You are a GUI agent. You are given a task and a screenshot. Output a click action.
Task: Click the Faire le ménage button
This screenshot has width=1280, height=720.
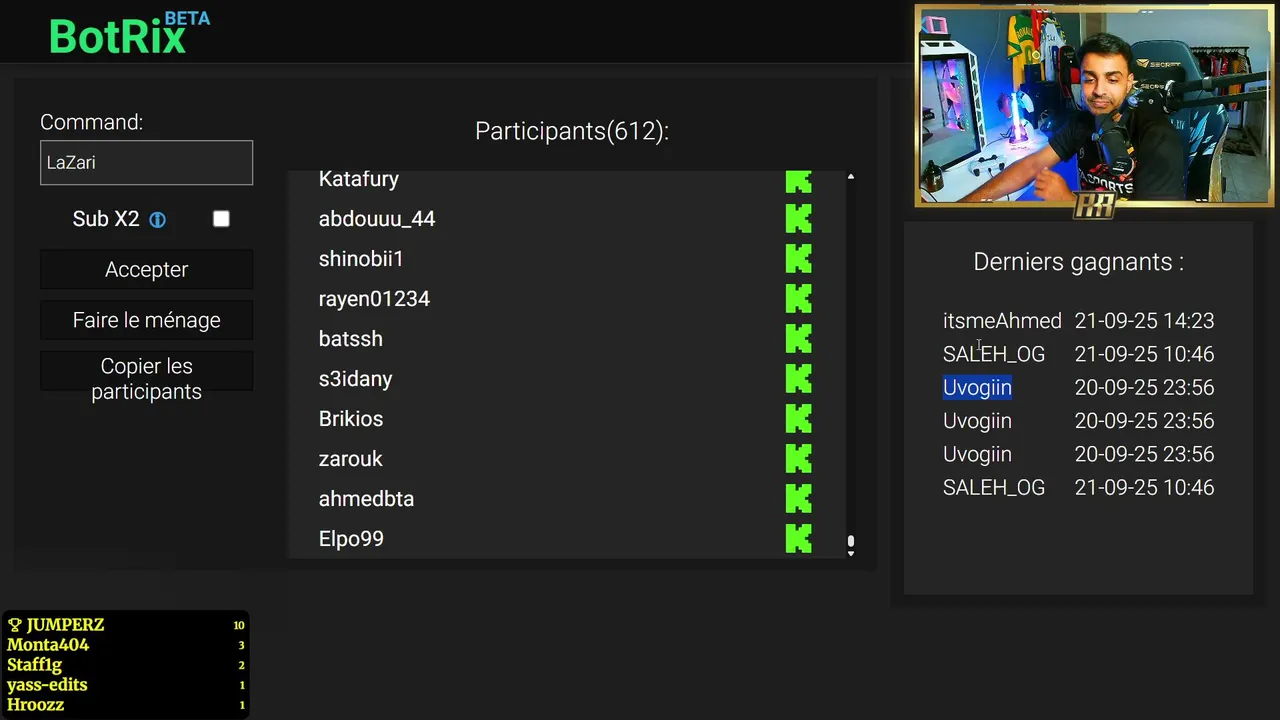pyautogui.click(x=146, y=320)
